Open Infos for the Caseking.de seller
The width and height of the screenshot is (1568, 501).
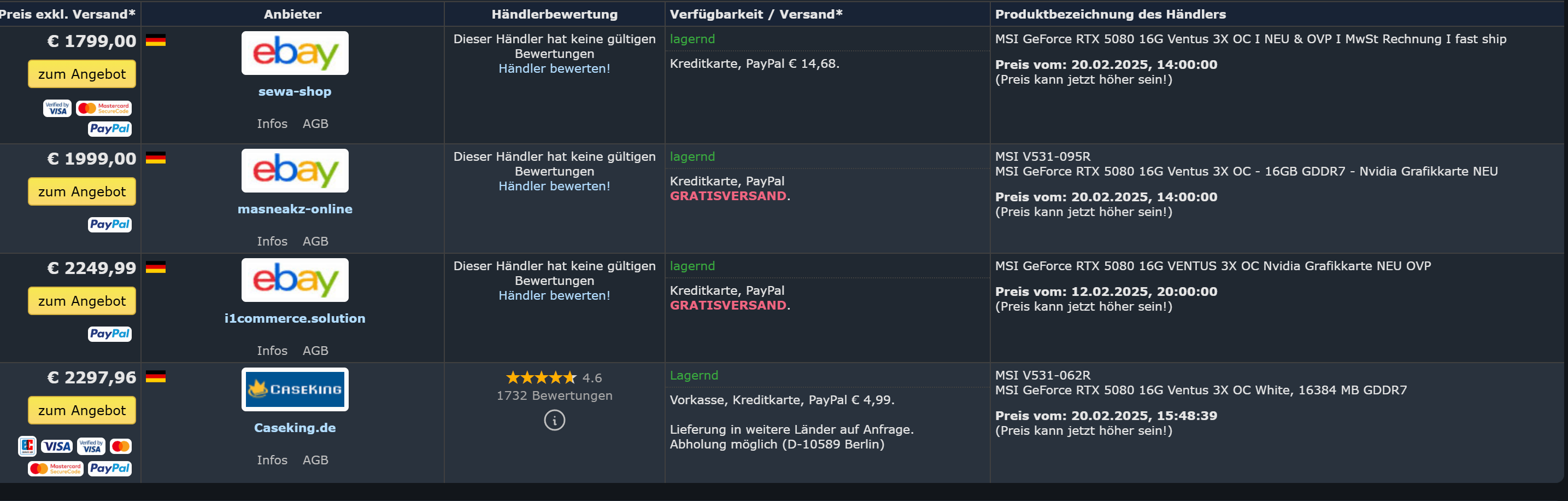click(272, 460)
